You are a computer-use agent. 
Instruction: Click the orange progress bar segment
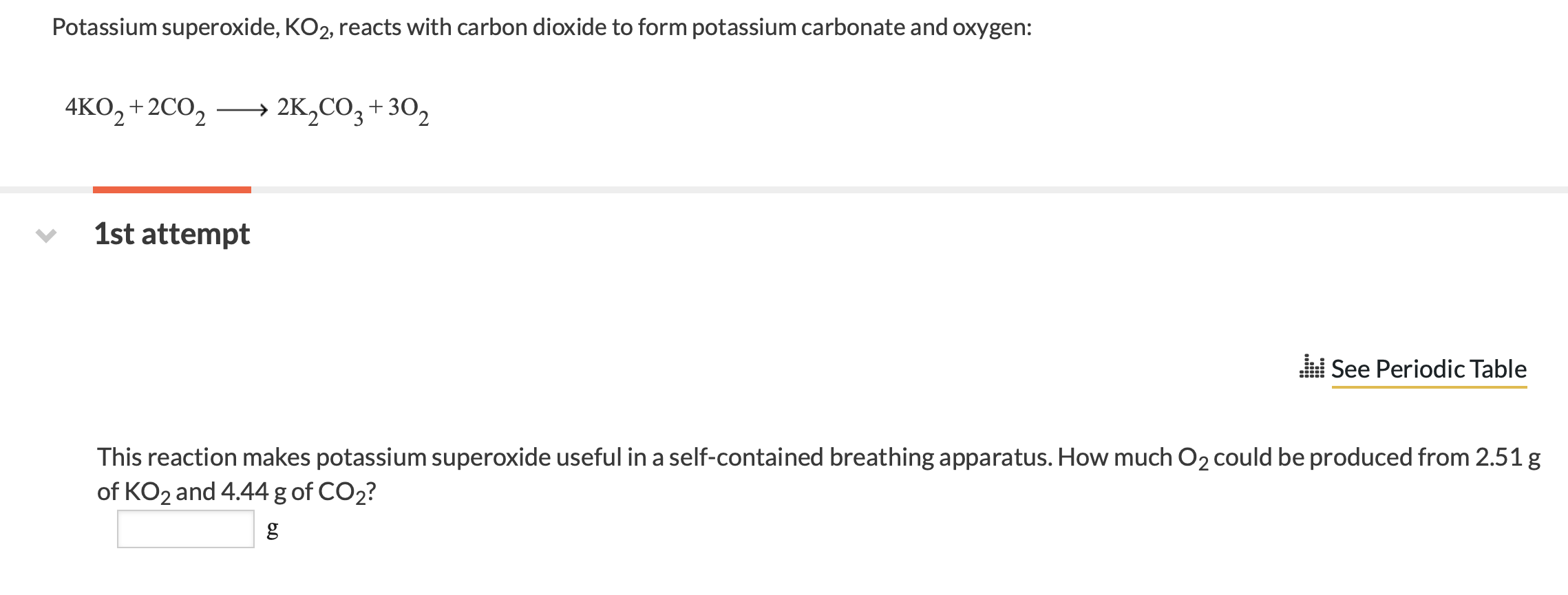(x=171, y=187)
